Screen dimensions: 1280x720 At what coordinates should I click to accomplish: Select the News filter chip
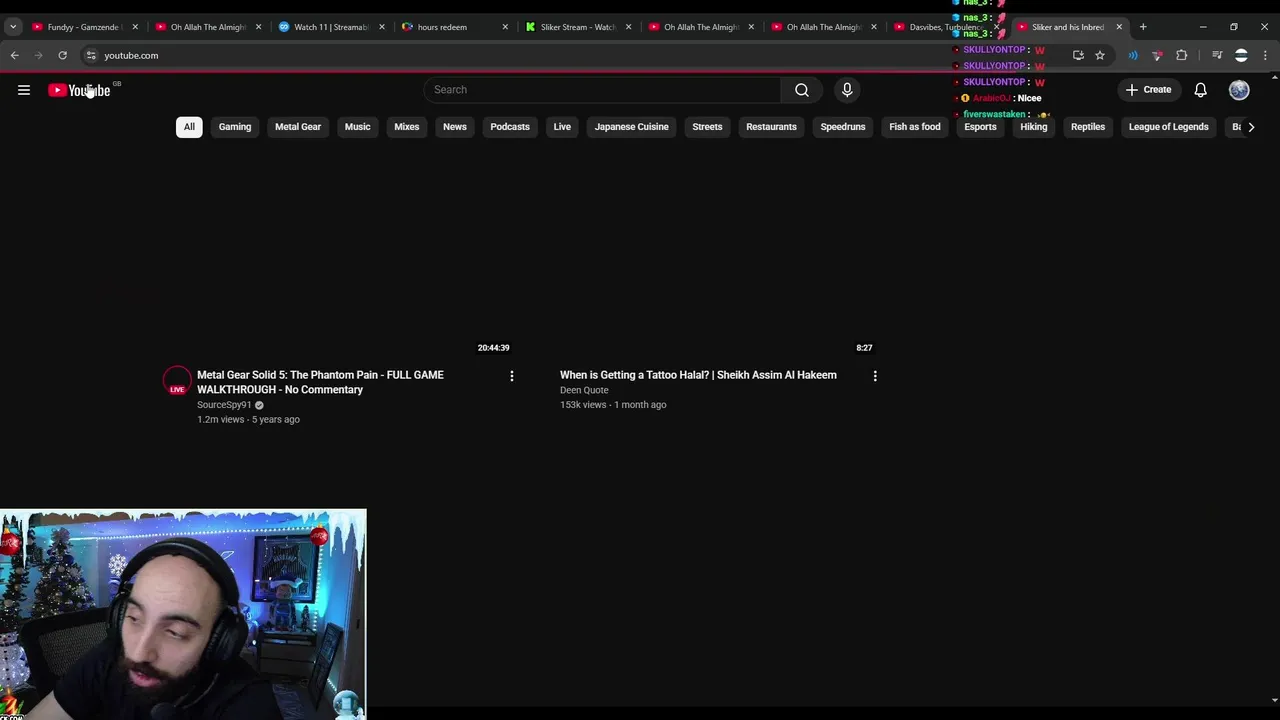point(455,127)
